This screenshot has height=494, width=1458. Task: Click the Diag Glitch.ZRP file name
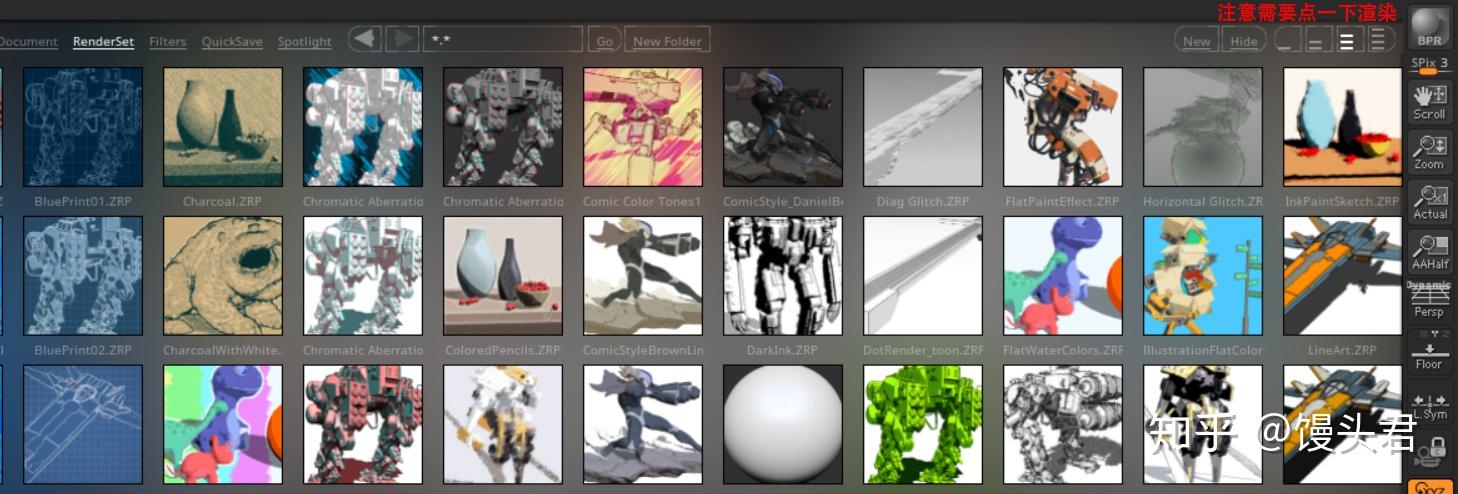[923, 202]
